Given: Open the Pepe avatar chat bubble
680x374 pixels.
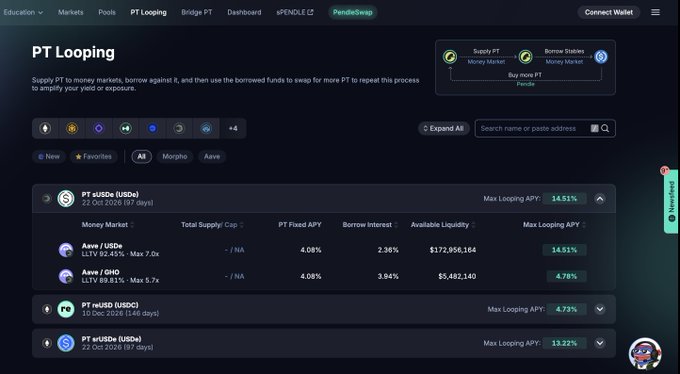Looking at the screenshot, I should [645, 354].
